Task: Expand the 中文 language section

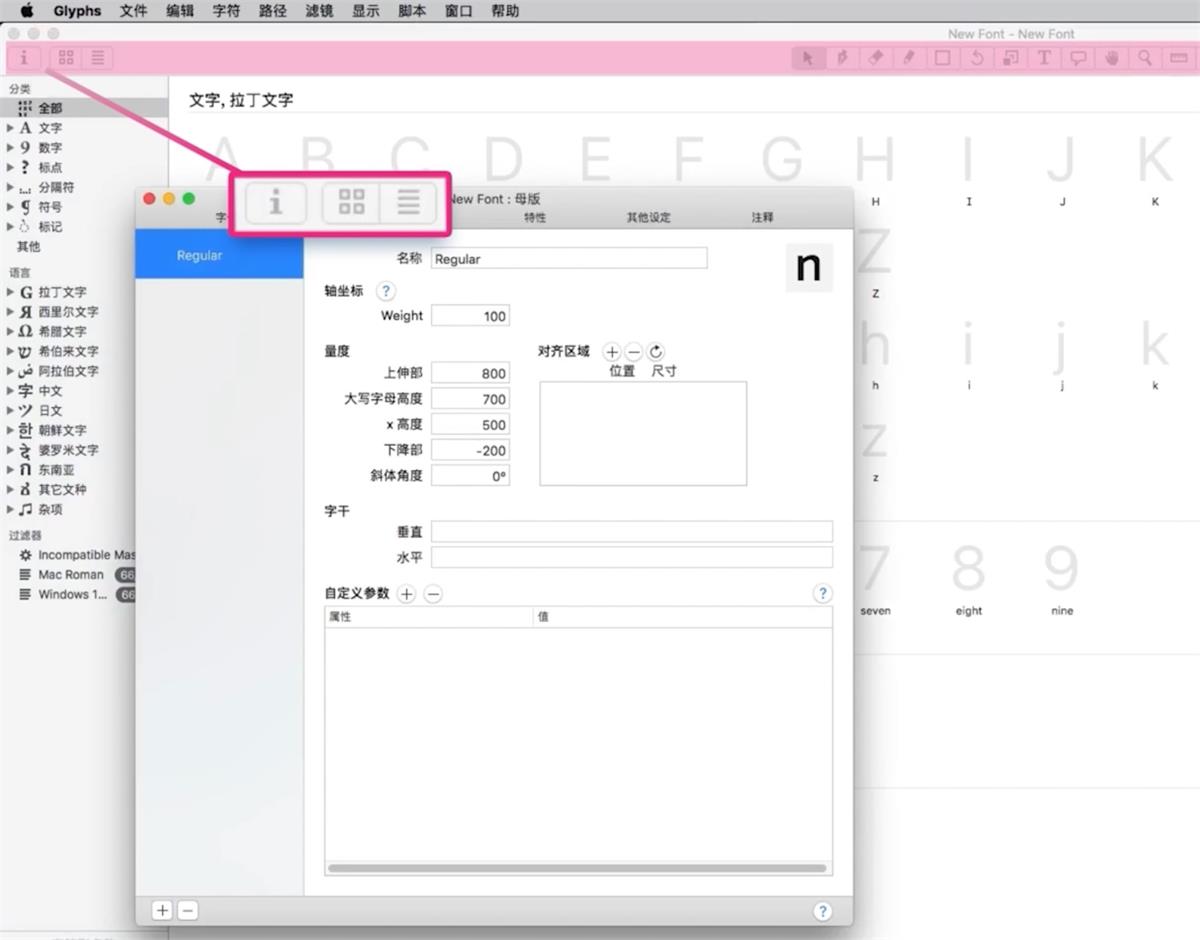Action: pos(10,391)
